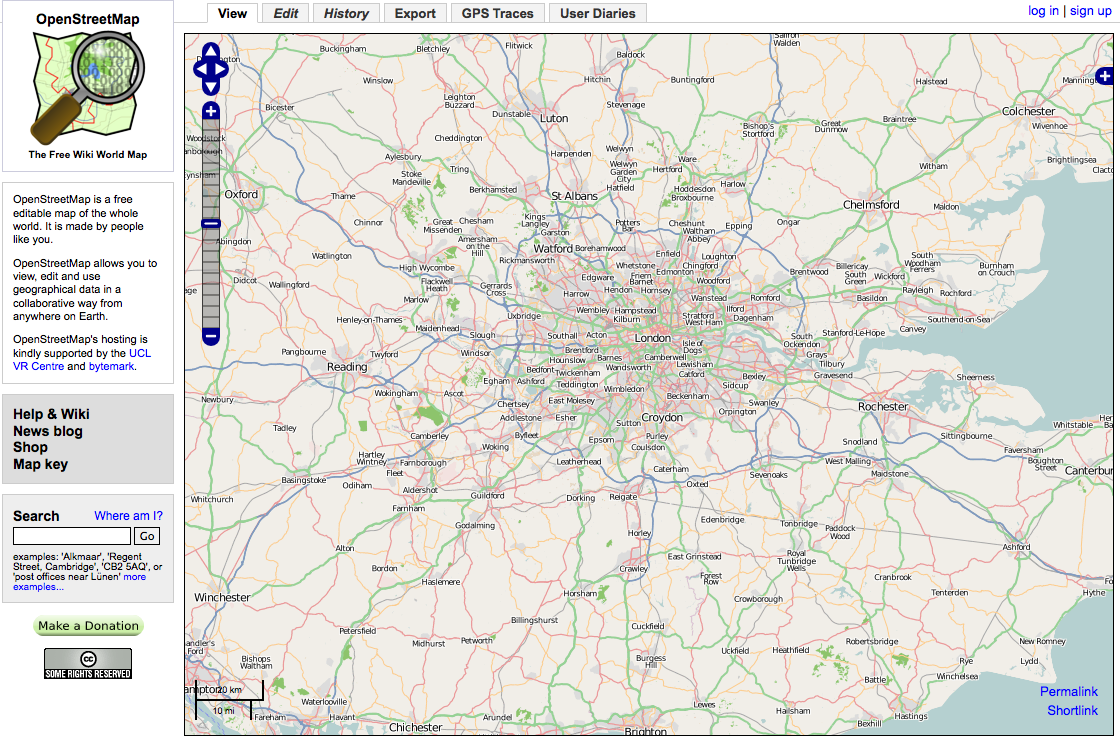The image size is (1120, 738).
Task: Open the Export tab
Action: [415, 13]
